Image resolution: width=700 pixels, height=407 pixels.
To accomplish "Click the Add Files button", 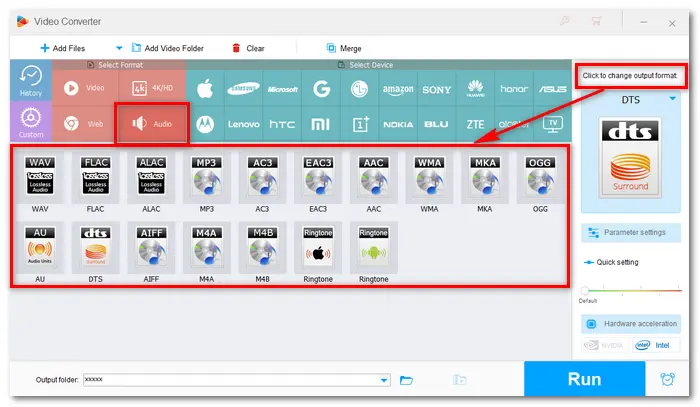I will 62,48.
